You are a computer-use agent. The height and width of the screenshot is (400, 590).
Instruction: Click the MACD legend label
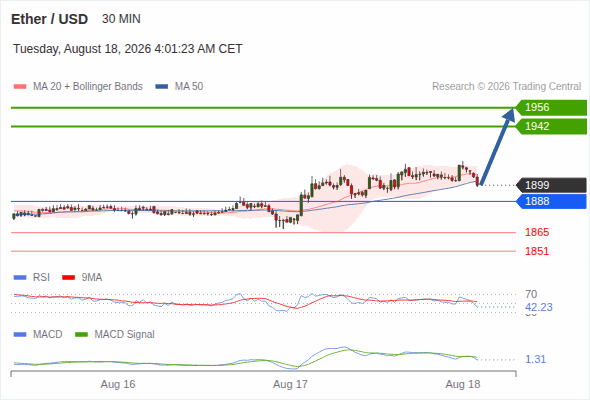47,335
